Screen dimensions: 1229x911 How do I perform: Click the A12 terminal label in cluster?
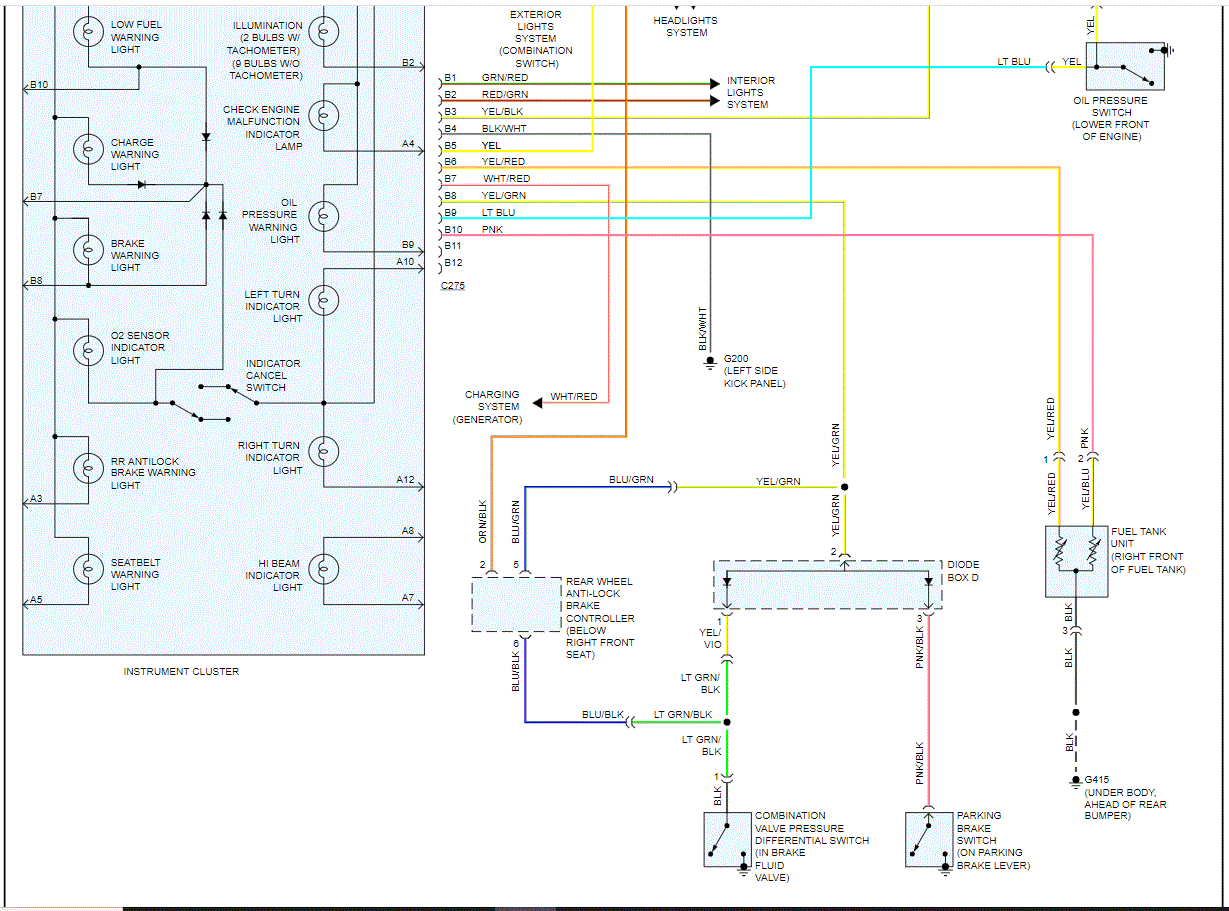405,480
